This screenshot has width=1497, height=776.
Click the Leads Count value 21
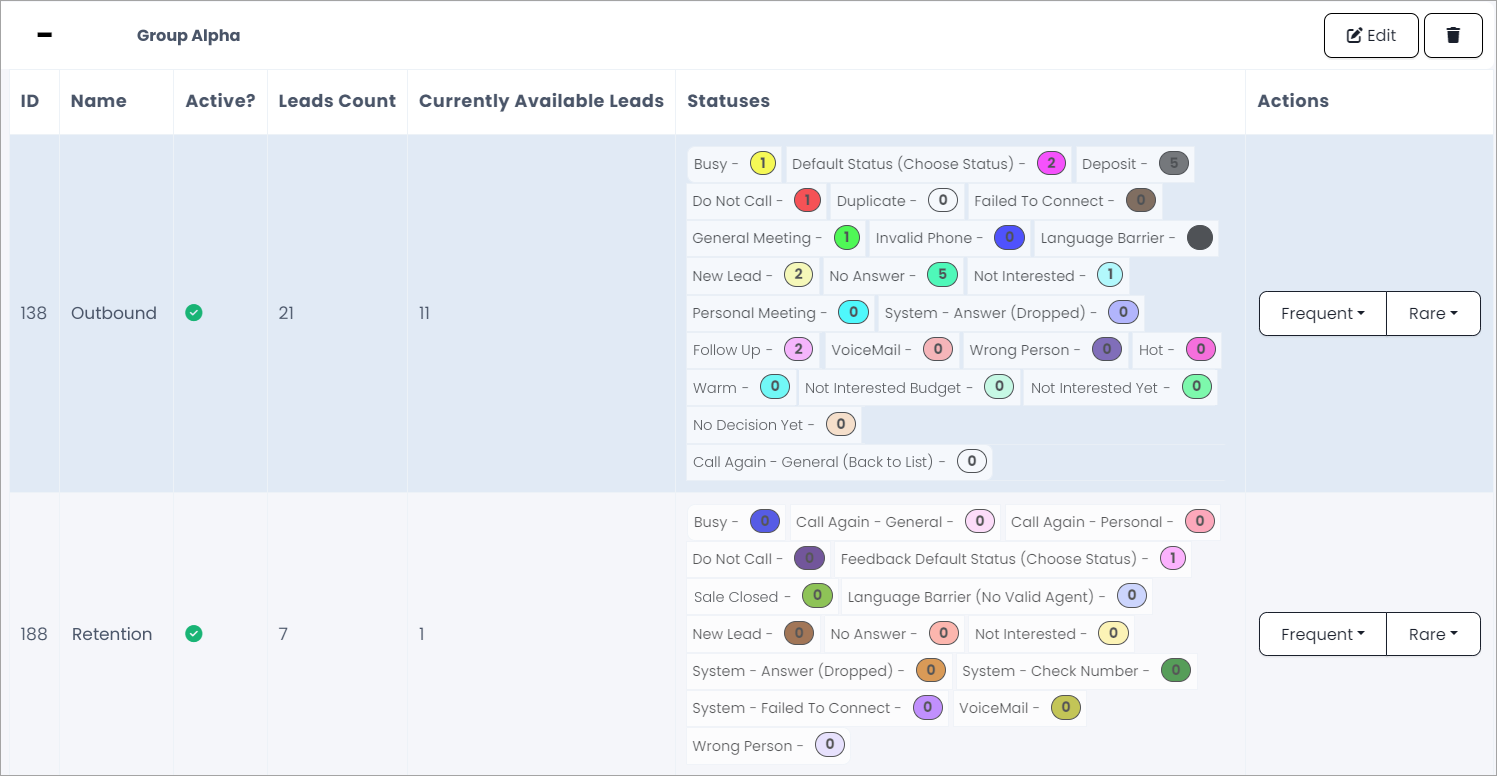coord(286,313)
